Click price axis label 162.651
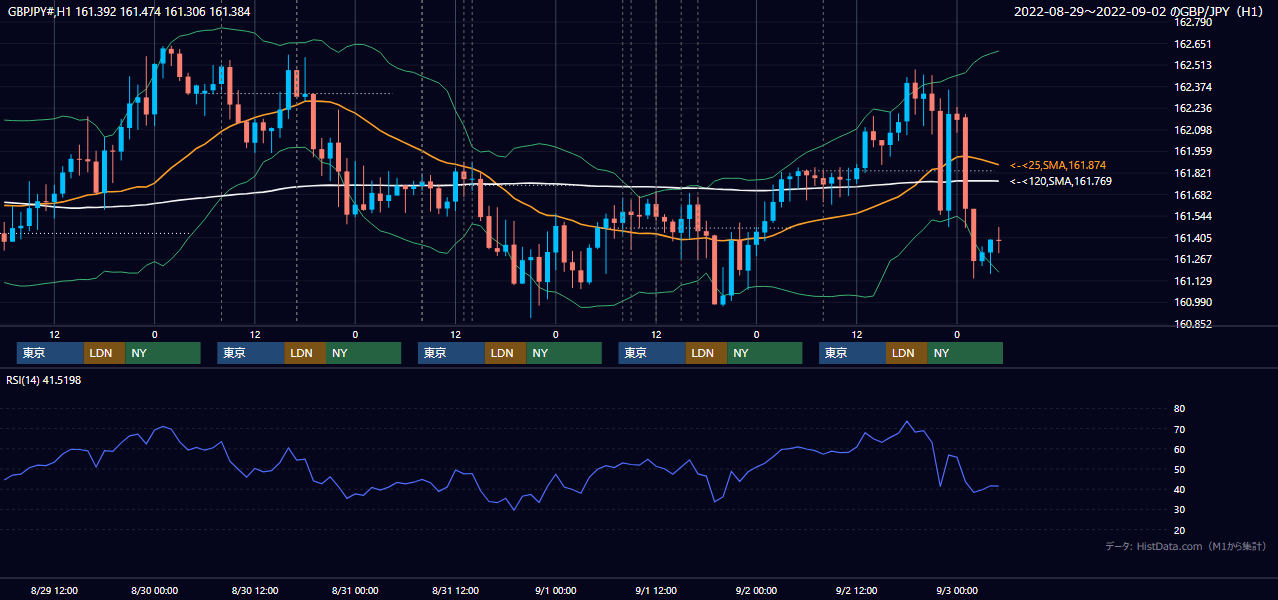1278x600 pixels. (1193, 44)
